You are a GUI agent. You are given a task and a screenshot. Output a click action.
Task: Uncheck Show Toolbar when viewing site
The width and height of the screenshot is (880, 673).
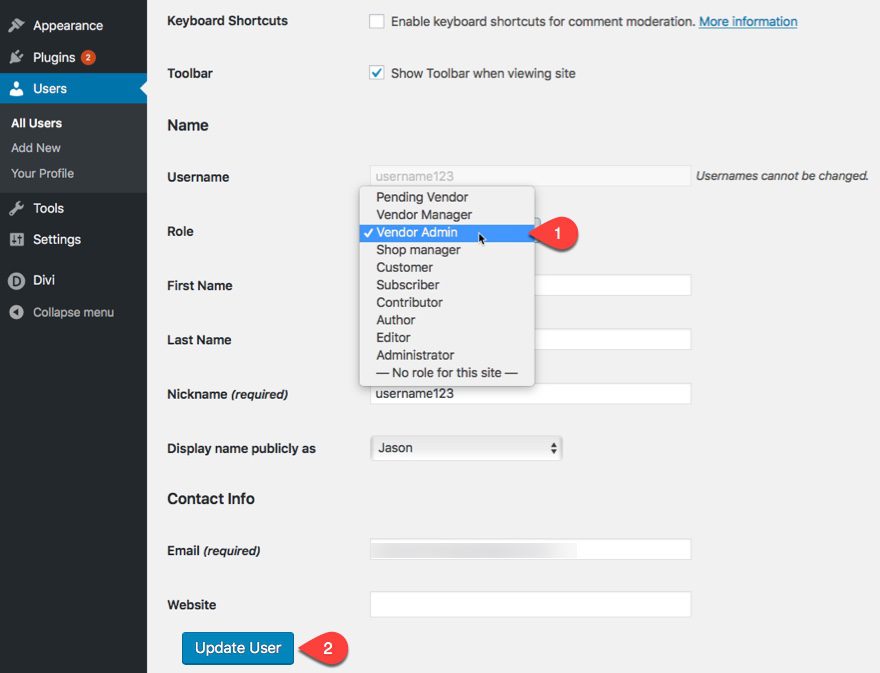pos(377,73)
